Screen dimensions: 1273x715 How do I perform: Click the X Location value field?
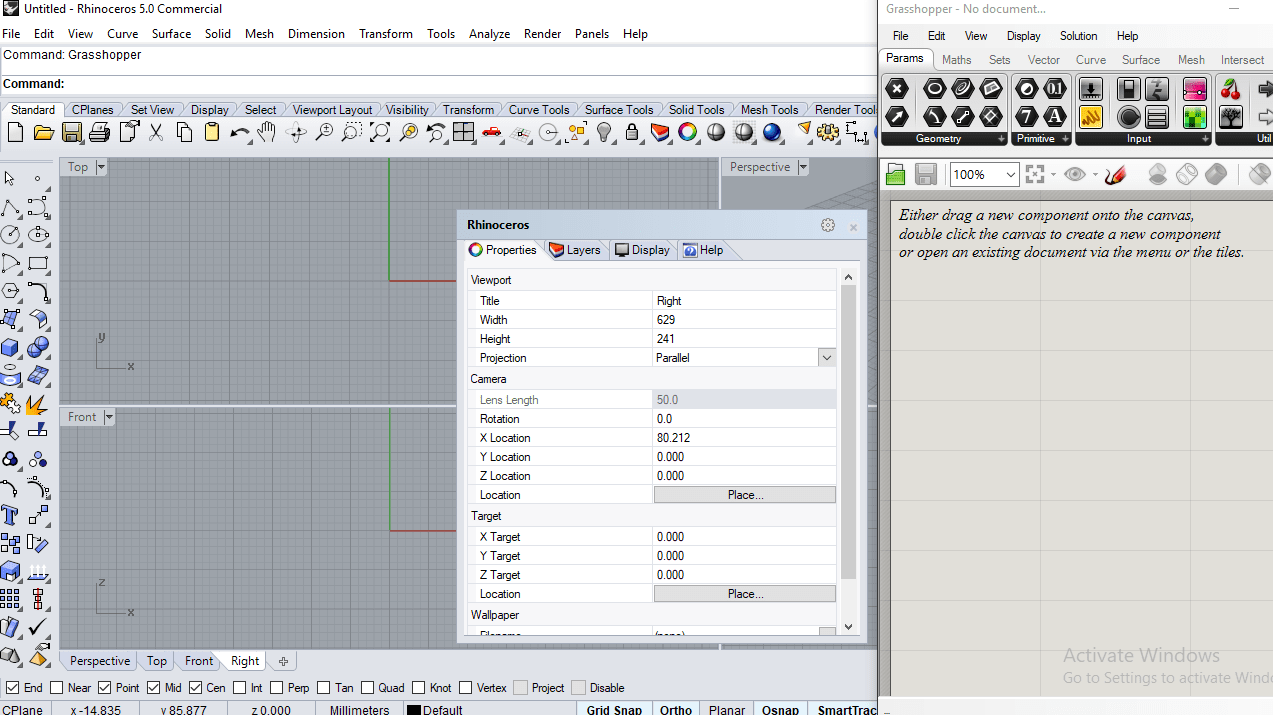pos(744,438)
